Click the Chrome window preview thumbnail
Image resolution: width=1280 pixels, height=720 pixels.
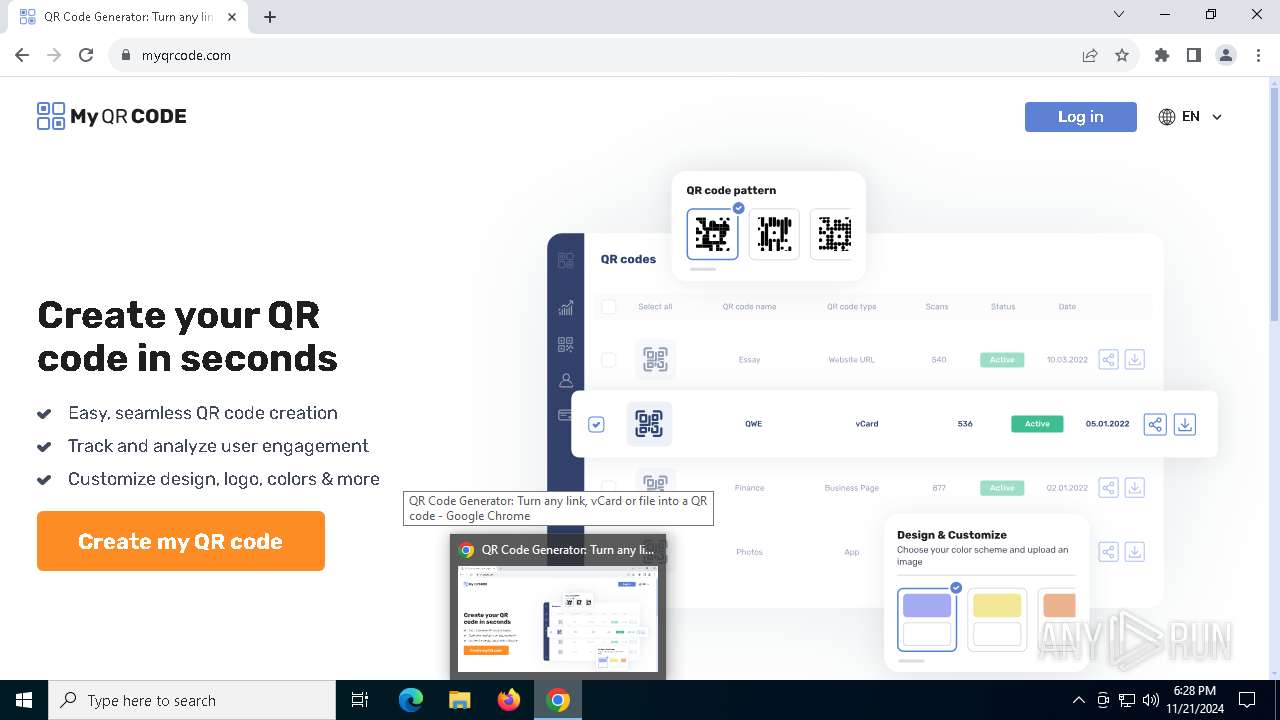(x=558, y=618)
